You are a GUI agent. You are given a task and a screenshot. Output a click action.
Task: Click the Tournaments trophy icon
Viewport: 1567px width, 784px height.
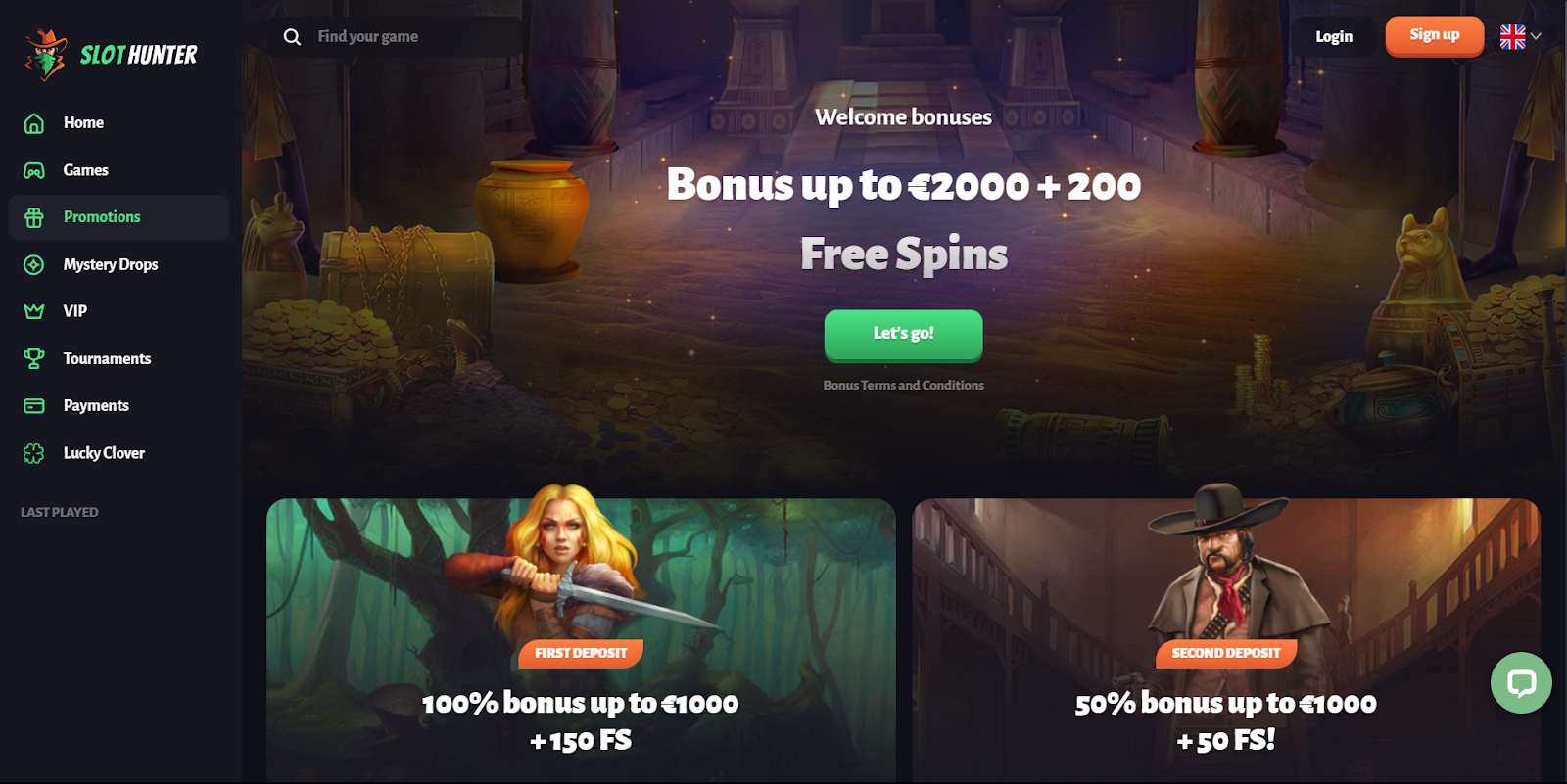pyautogui.click(x=34, y=358)
